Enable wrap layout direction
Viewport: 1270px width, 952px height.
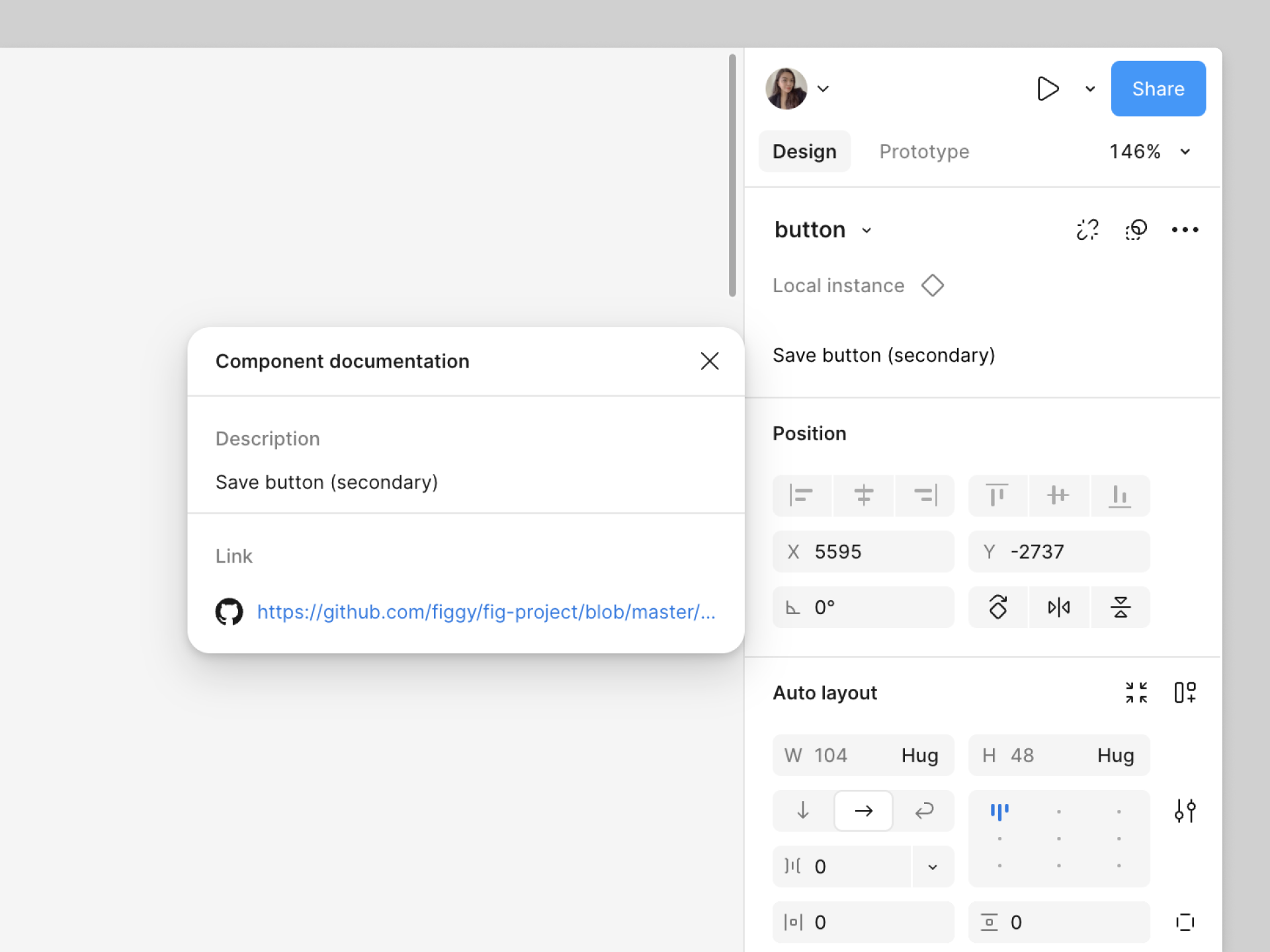[924, 811]
